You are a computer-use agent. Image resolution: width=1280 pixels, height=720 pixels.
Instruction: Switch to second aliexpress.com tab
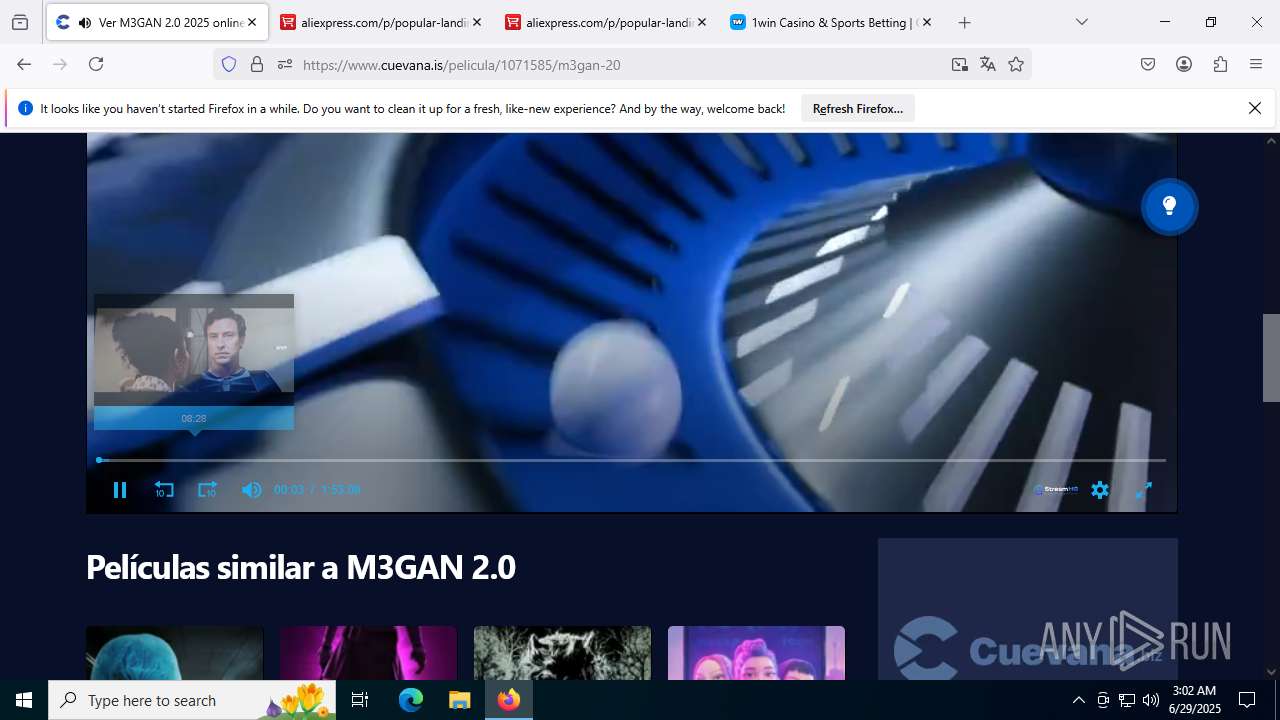pos(607,22)
